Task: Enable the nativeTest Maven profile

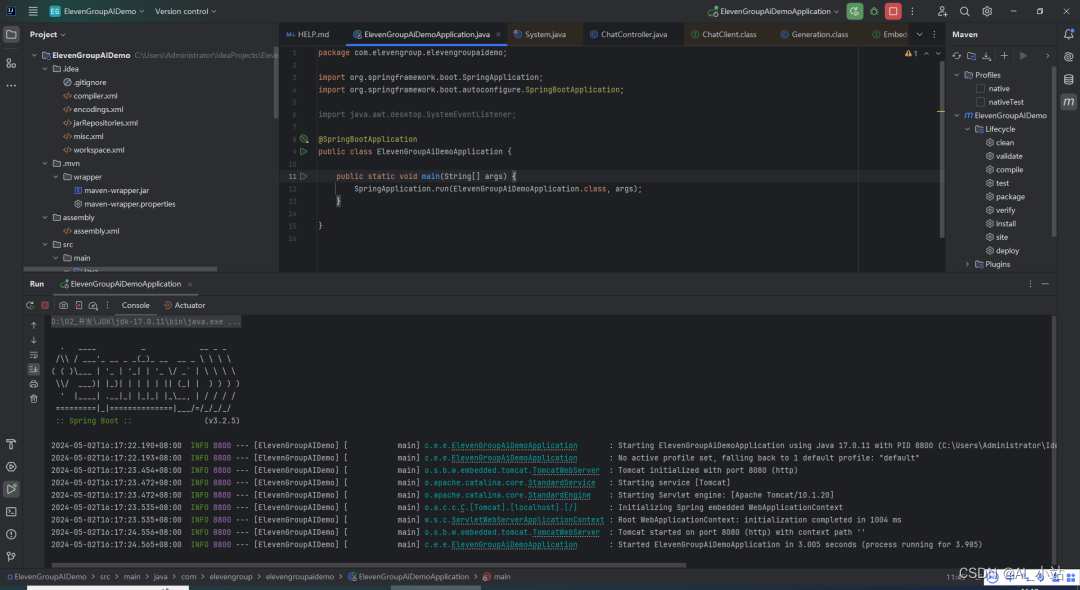Action: [980, 102]
